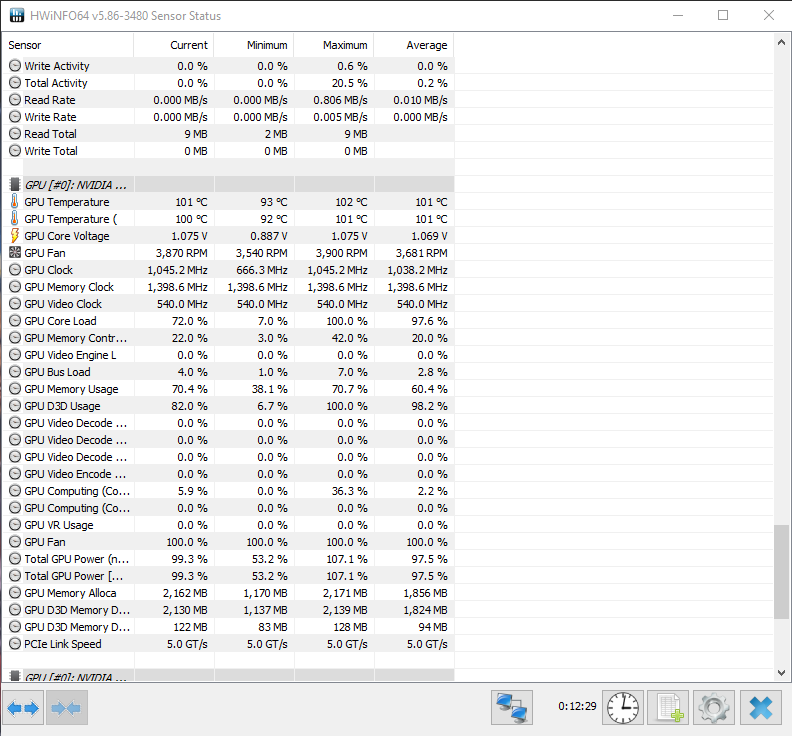Click the fan icon next to GPU Fan RPM
This screenshot has height=736, width=792.
[x=15, y=253]
